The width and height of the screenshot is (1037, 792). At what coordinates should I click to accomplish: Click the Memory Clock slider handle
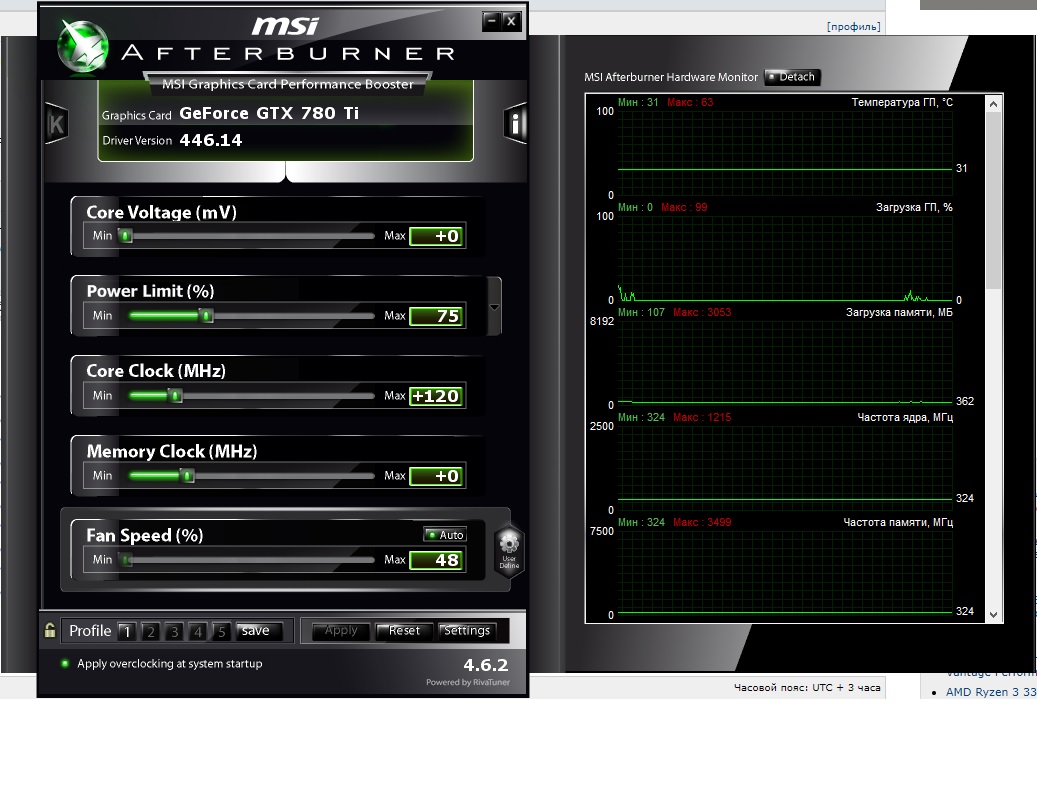coord(187,475)
